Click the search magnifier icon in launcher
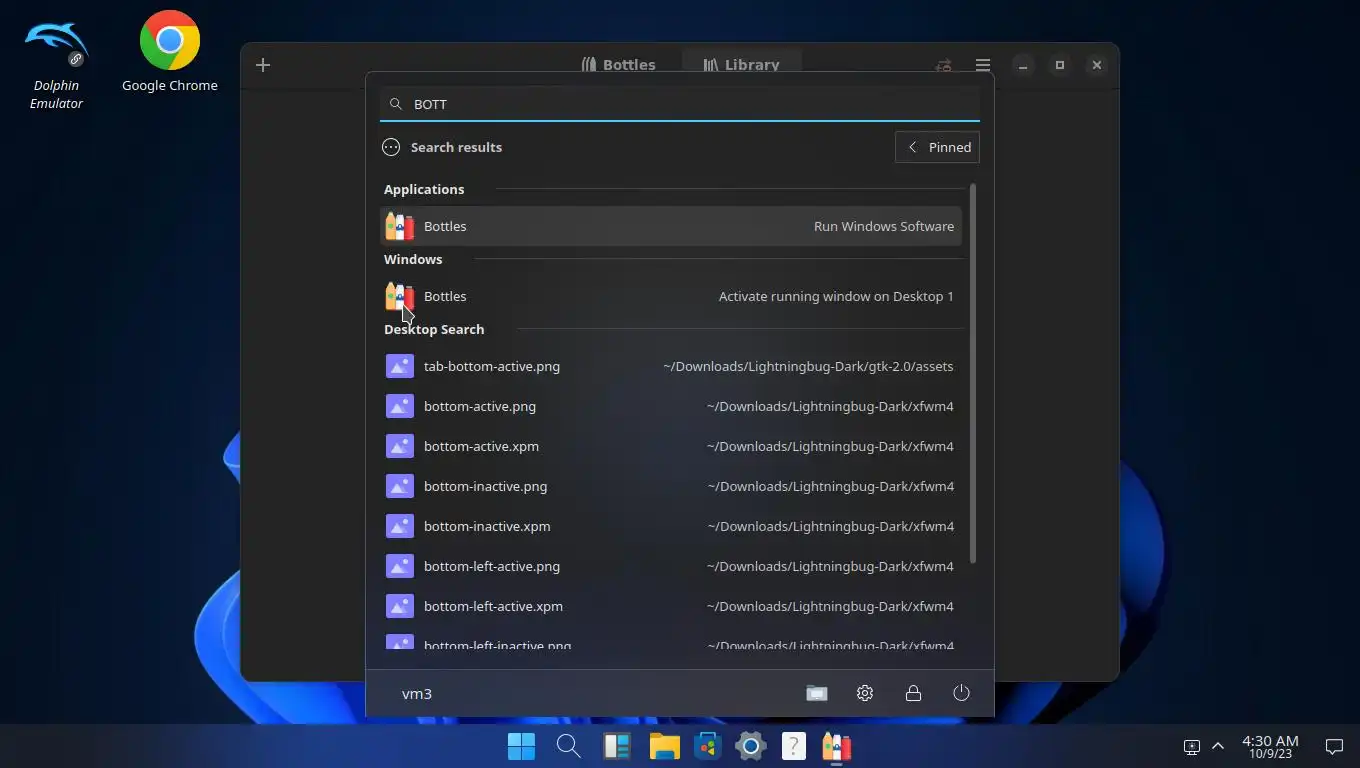The height and width of the screenshot is (768, 1360). pyautogui.click(x=396, y=104)
